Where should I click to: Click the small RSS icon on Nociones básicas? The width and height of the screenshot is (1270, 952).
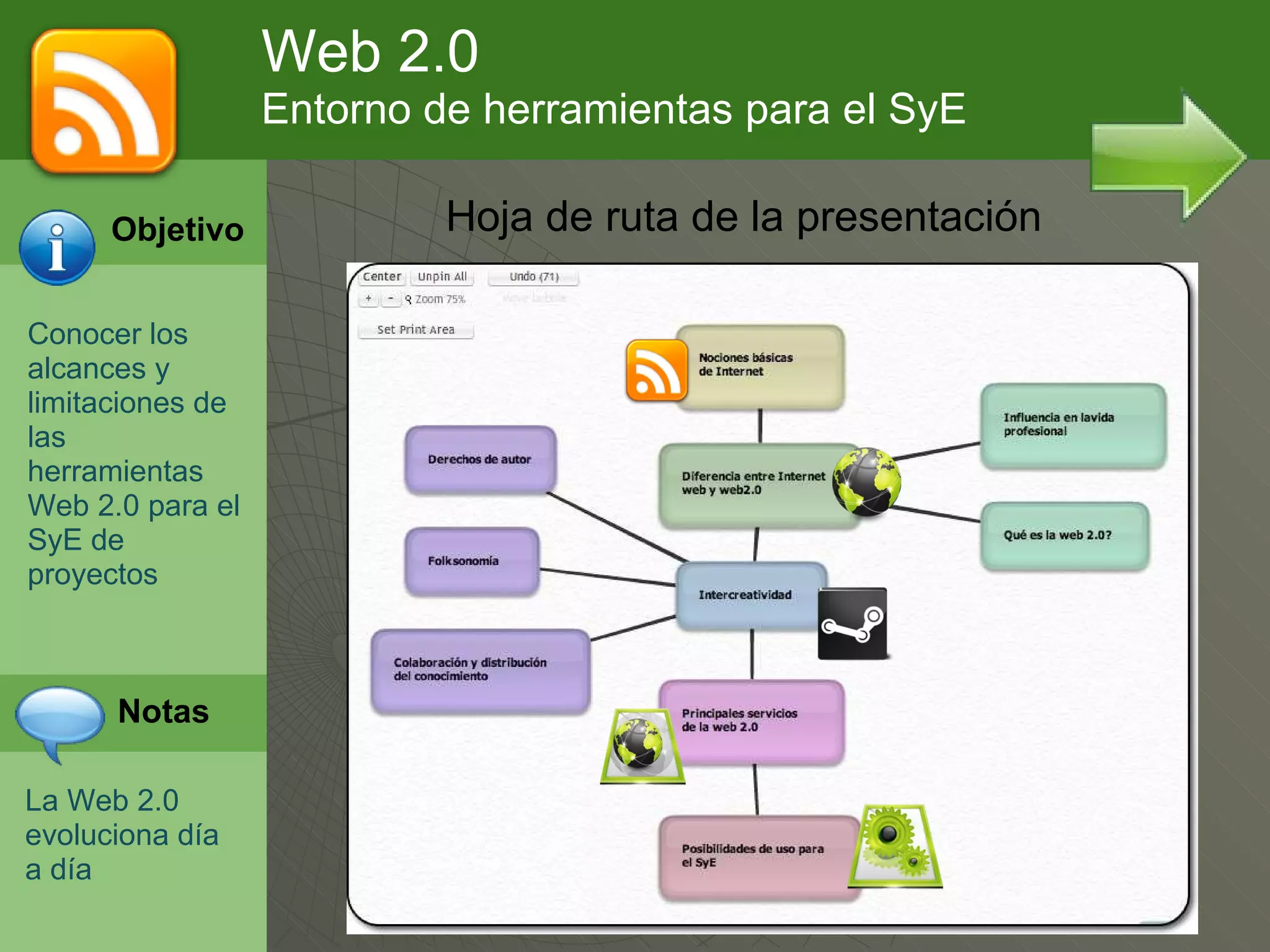tap(656, 371)
